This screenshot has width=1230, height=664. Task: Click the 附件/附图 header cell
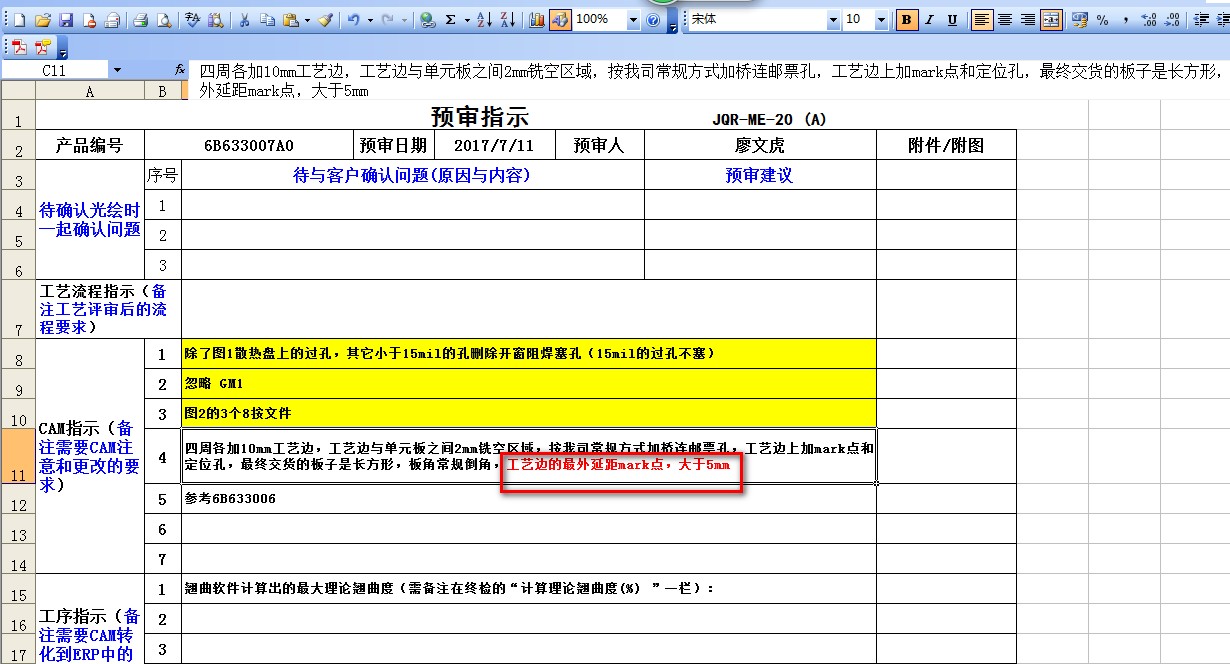point(946,145)
